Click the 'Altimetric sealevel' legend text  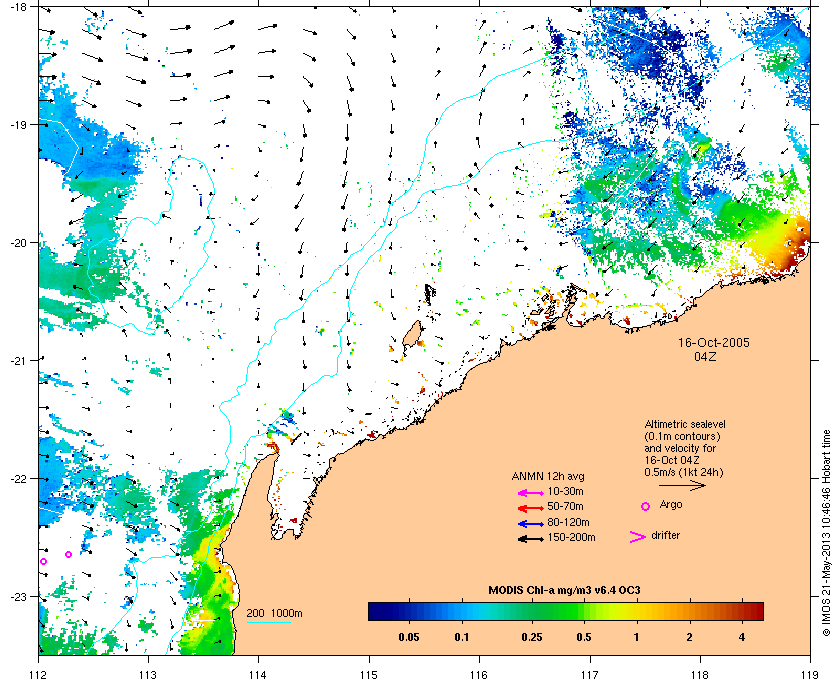(685, 424)
